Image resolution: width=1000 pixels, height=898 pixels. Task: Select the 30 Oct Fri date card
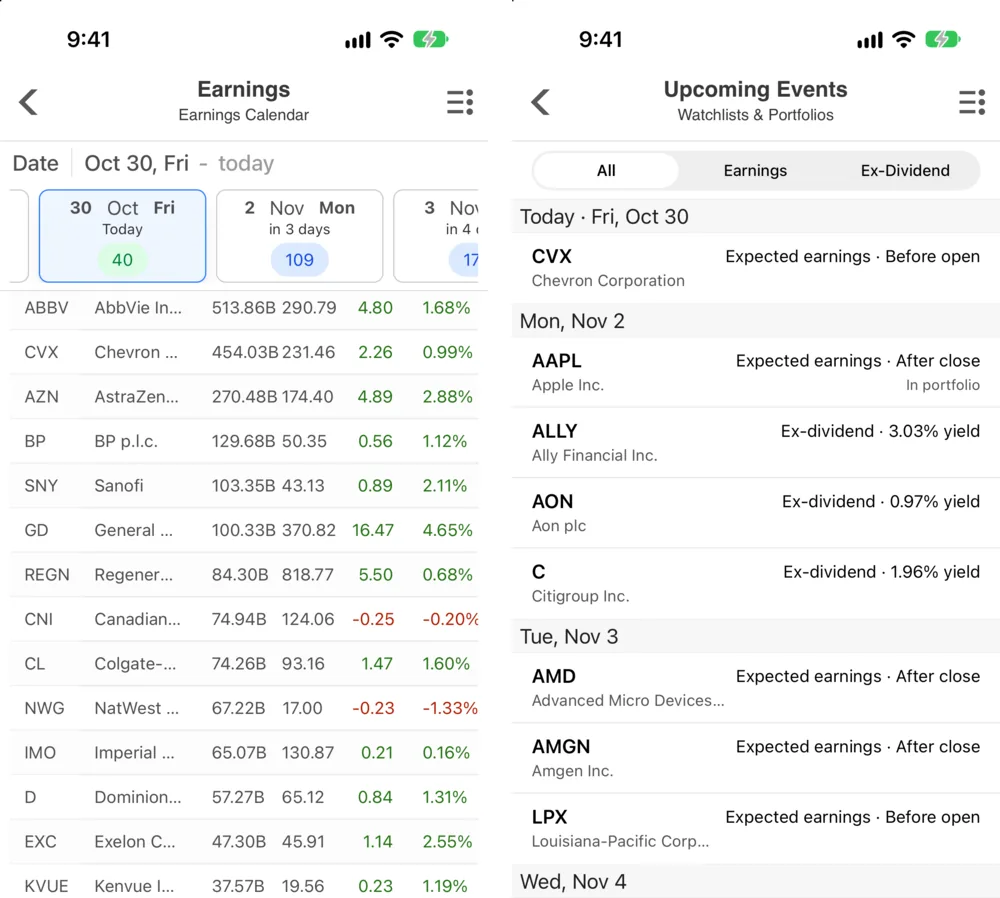point(122,235)
